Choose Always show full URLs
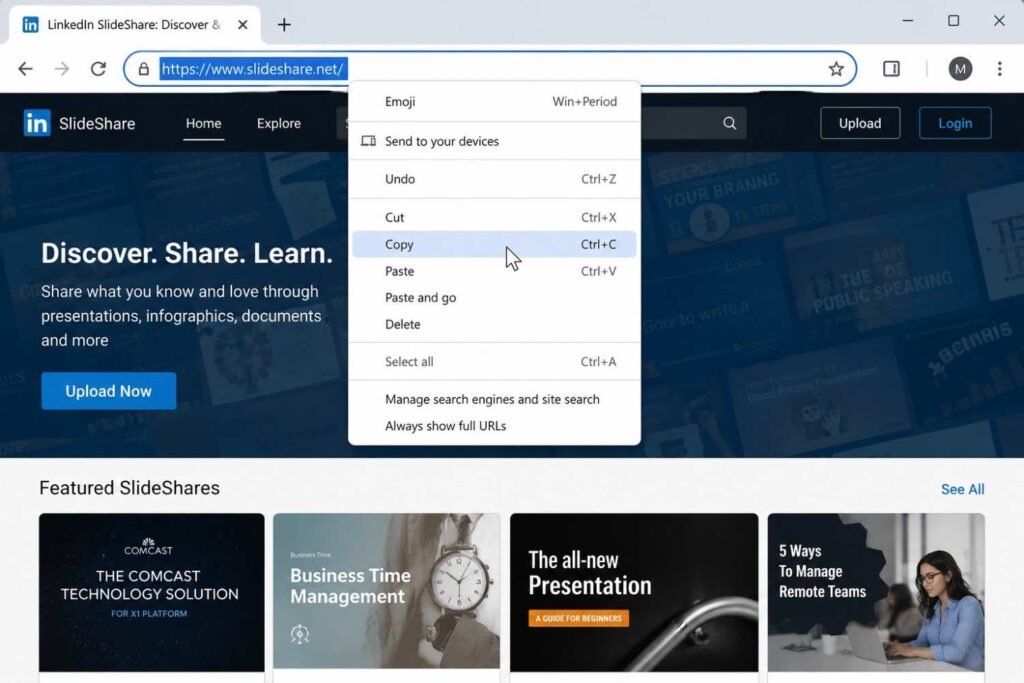 tap(494, 426)
